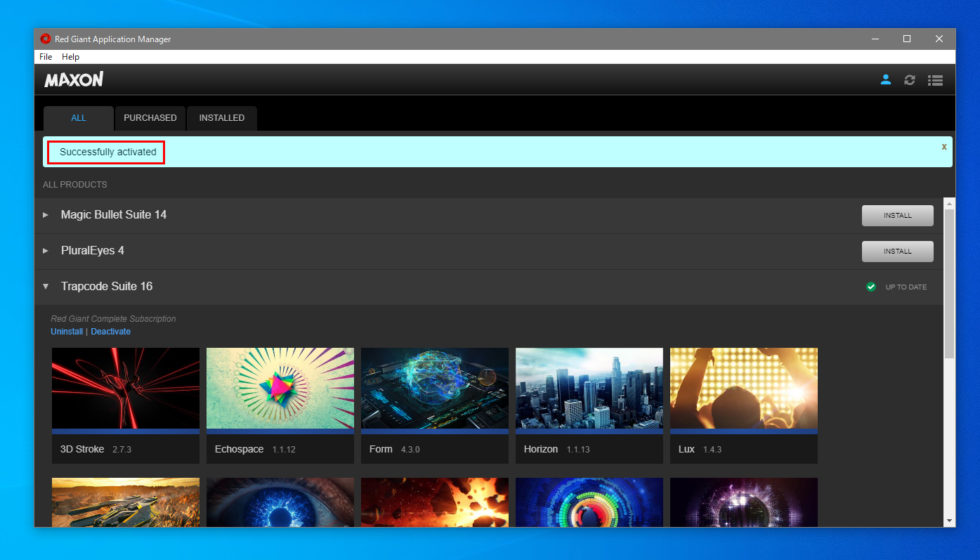Click the refresh icon

coord(909,80)
